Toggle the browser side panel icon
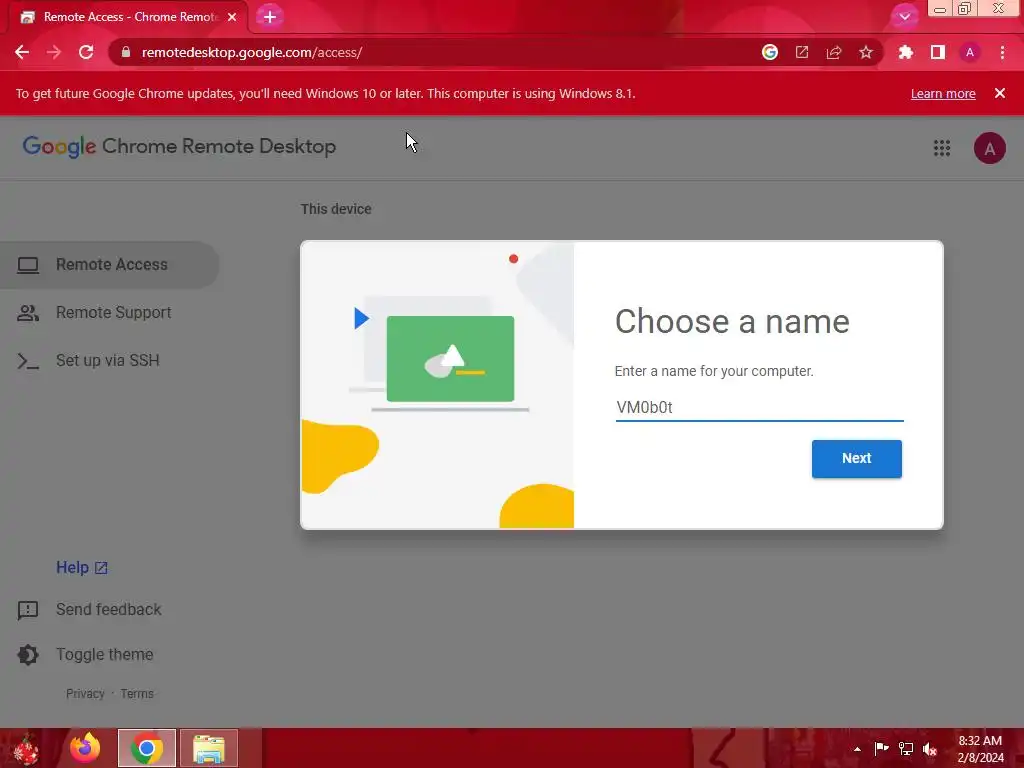The height and width of the screenshot is (768, 1024). pos(938,52)
